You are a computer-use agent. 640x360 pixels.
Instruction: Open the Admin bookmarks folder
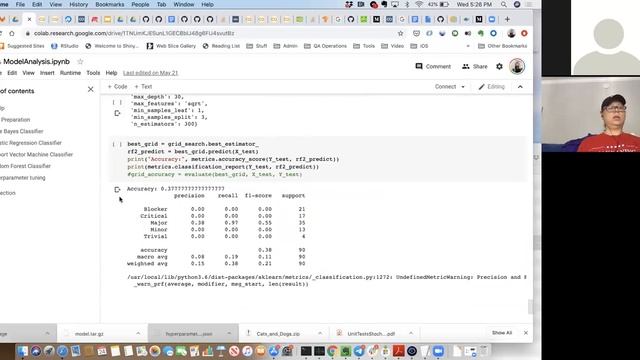tap(285, 46)
